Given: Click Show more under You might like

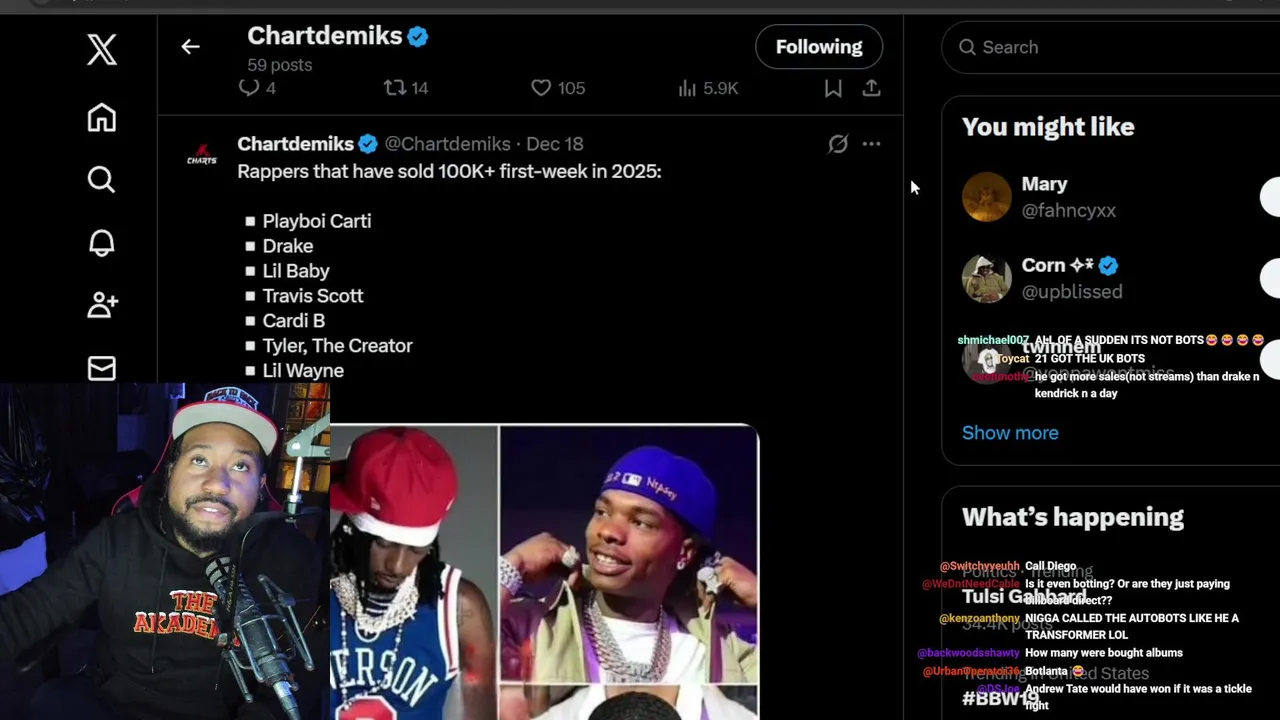Looking at the screenshot, I should pos(1010,433).
